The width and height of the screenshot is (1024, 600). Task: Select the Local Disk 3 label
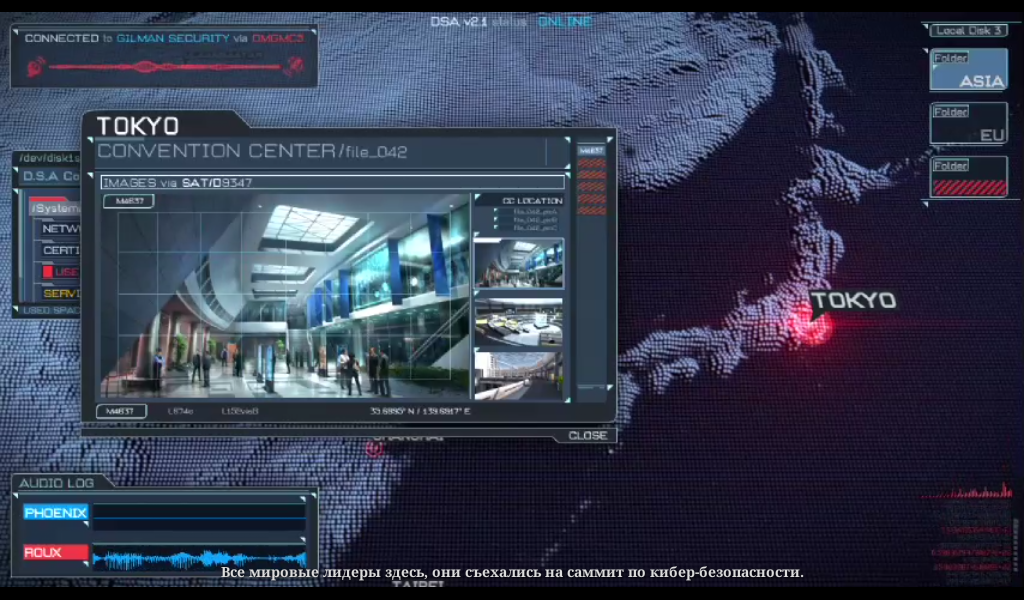coord(968,31)
